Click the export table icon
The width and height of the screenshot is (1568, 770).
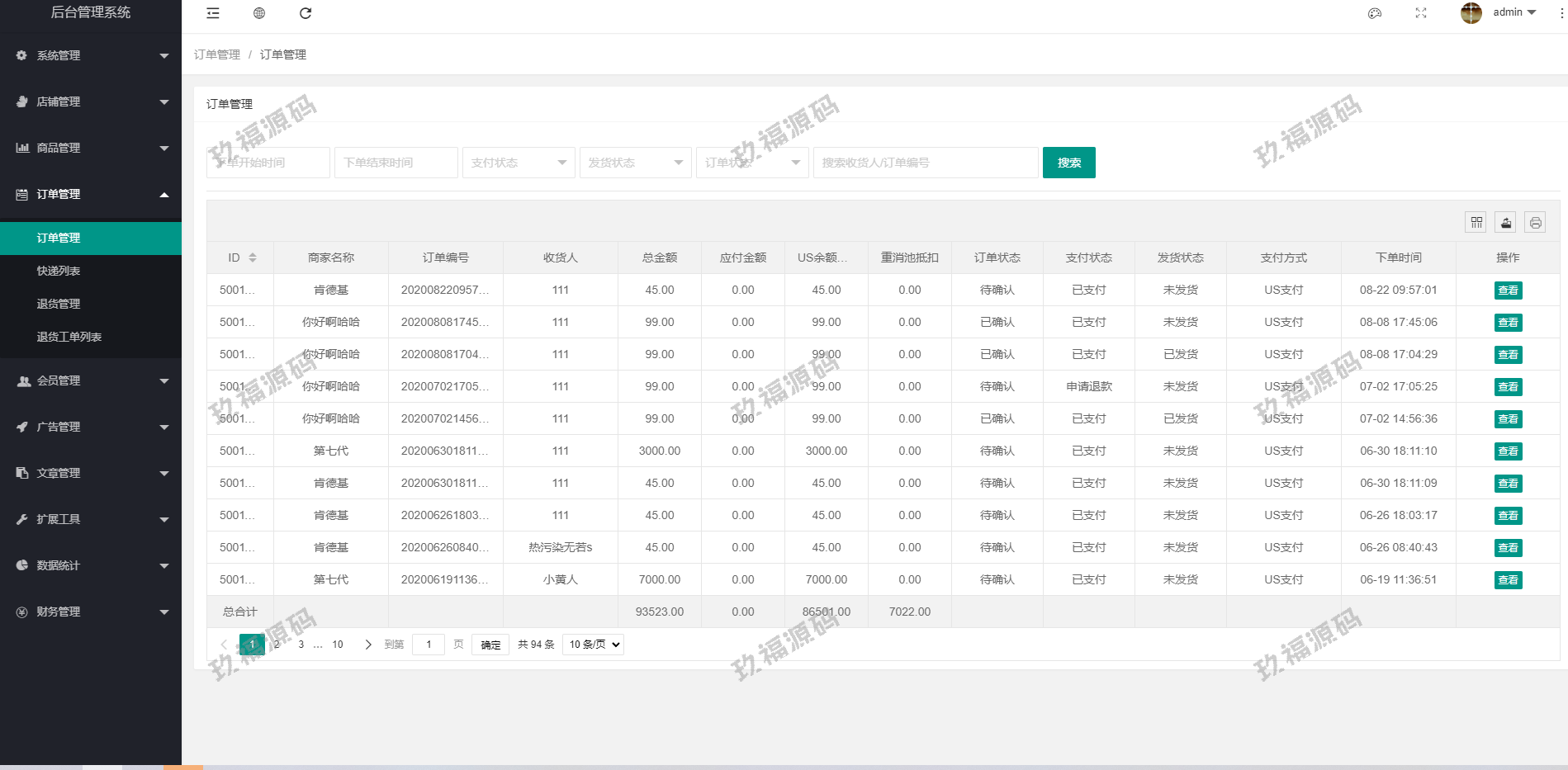pos(1506,222)
